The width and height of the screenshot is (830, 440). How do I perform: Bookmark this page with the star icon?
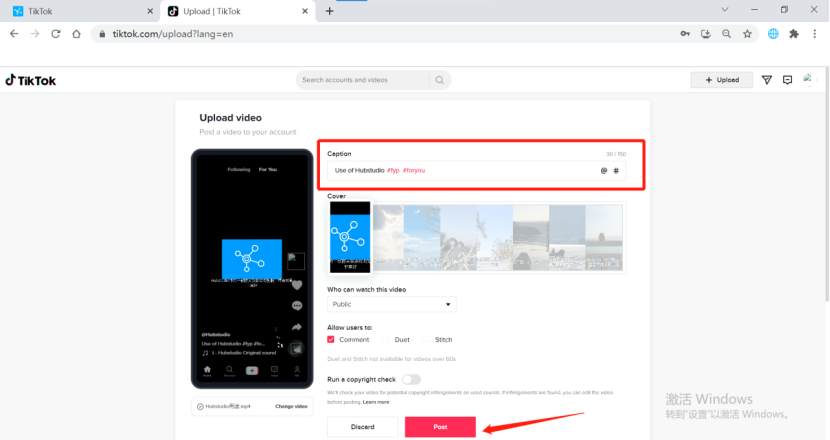(747, 34)
